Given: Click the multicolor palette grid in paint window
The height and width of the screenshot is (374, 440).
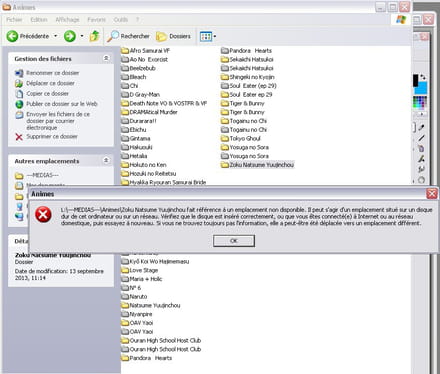Looking at the screenshot, I should pos(420,103).
